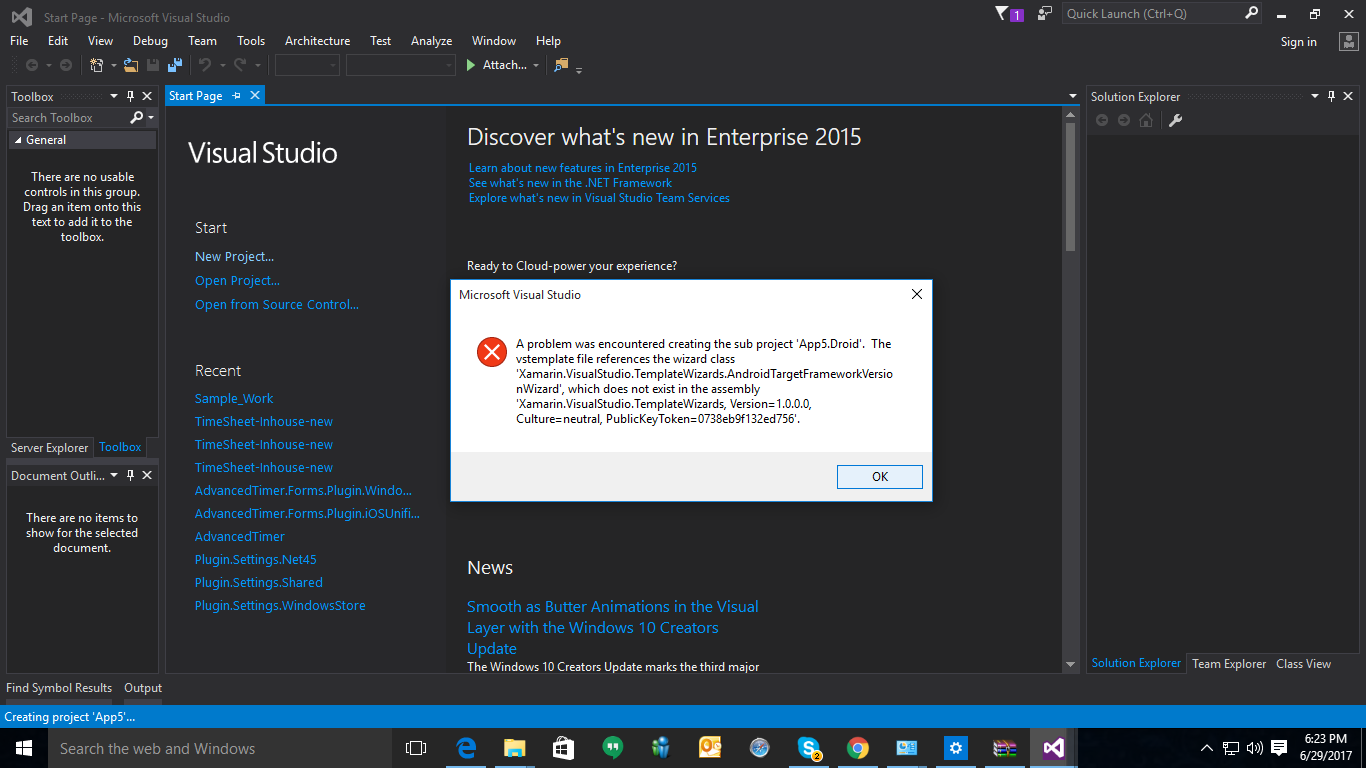Click the Toolbox search magnifier icon
1366x768 pixels.
pos(137,118)
